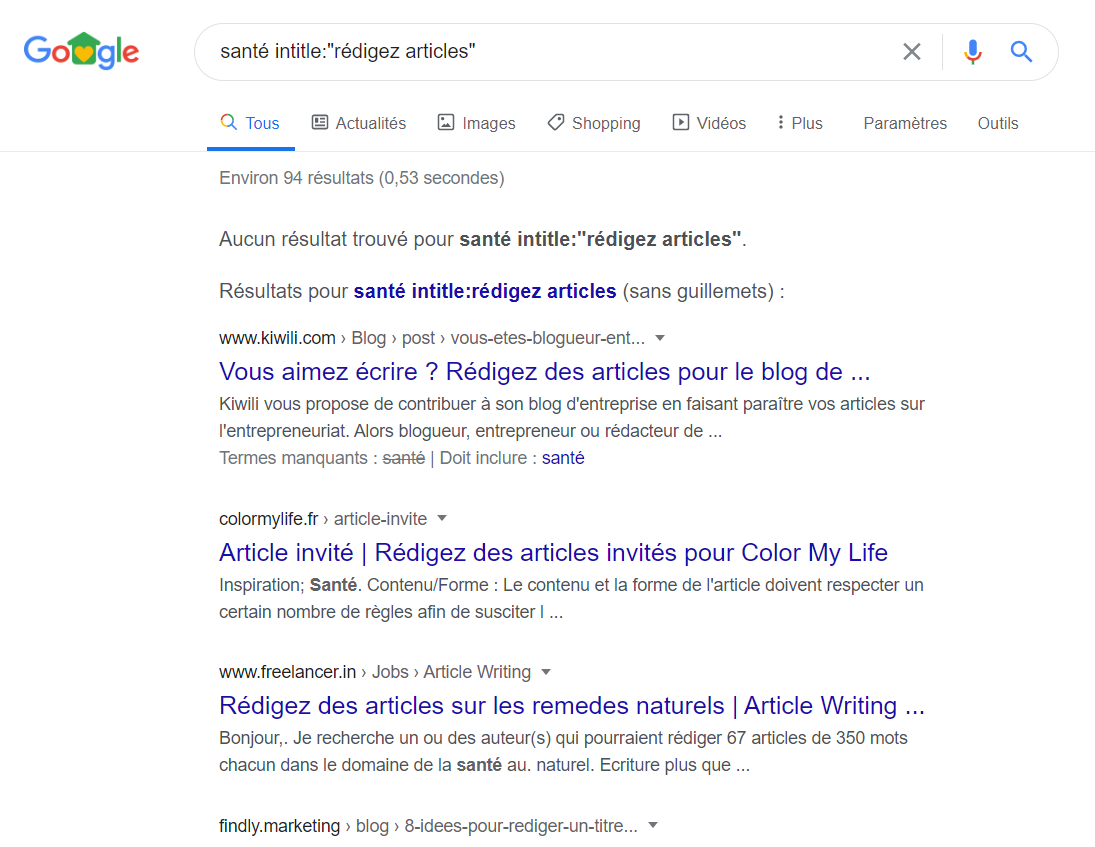Click the Aucun résultat trouvé message

pyautogui.click(x=483, y=240)
